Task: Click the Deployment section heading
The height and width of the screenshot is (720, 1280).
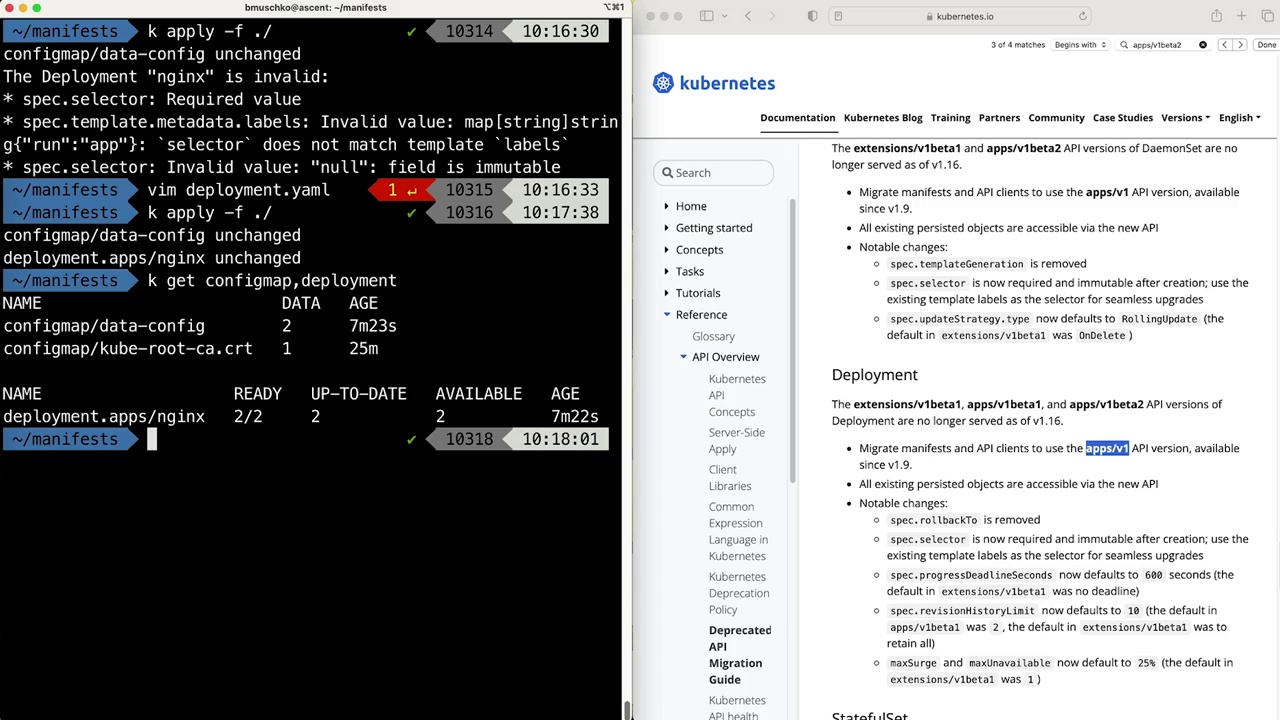Action: [875, 375]
